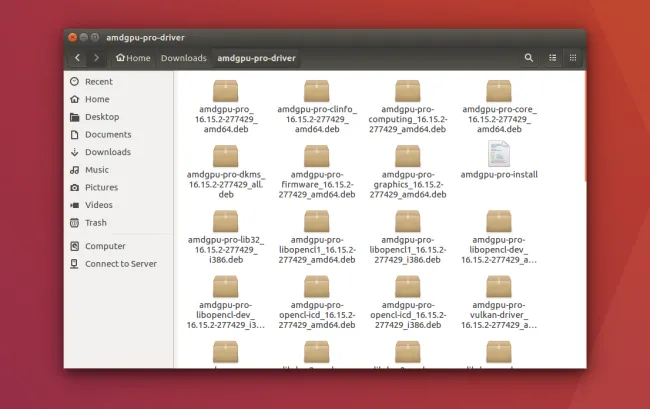650x409 pixels.
Task: Open Trash in the sidebar
Action: (x=96, y=223)
